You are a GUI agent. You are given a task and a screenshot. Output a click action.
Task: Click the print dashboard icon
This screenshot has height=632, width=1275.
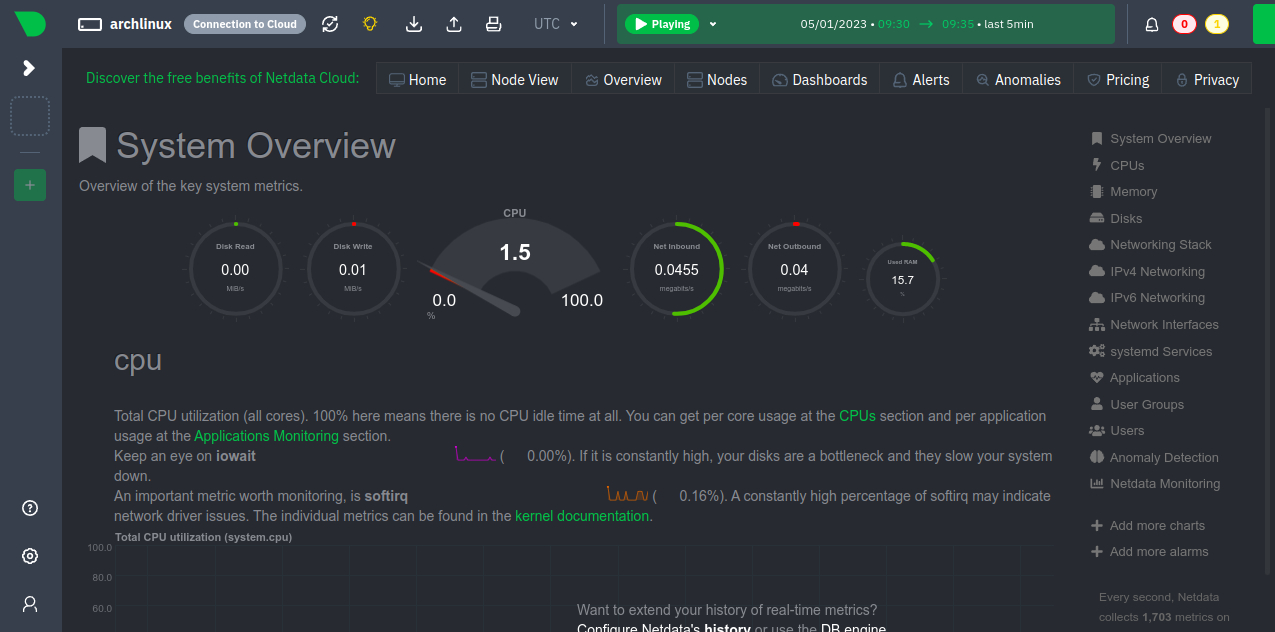click(x=492, y=24)
